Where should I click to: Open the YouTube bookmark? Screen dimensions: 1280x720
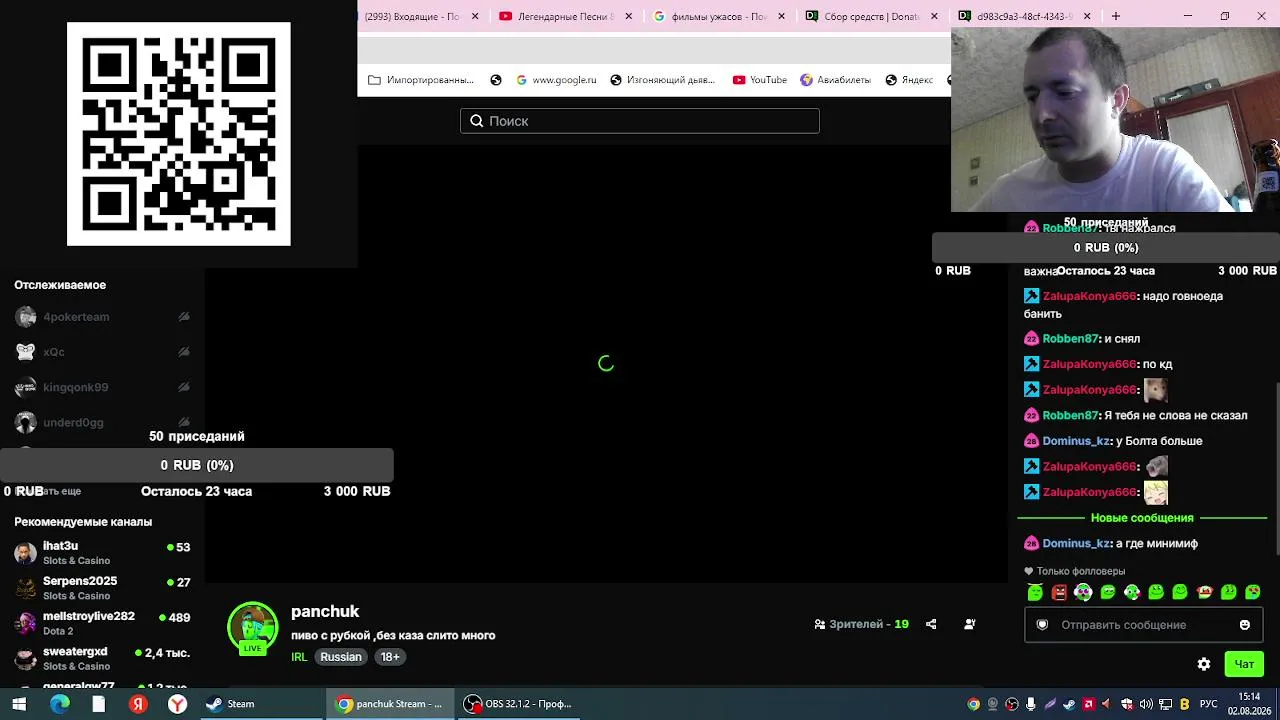coord(760,80)
